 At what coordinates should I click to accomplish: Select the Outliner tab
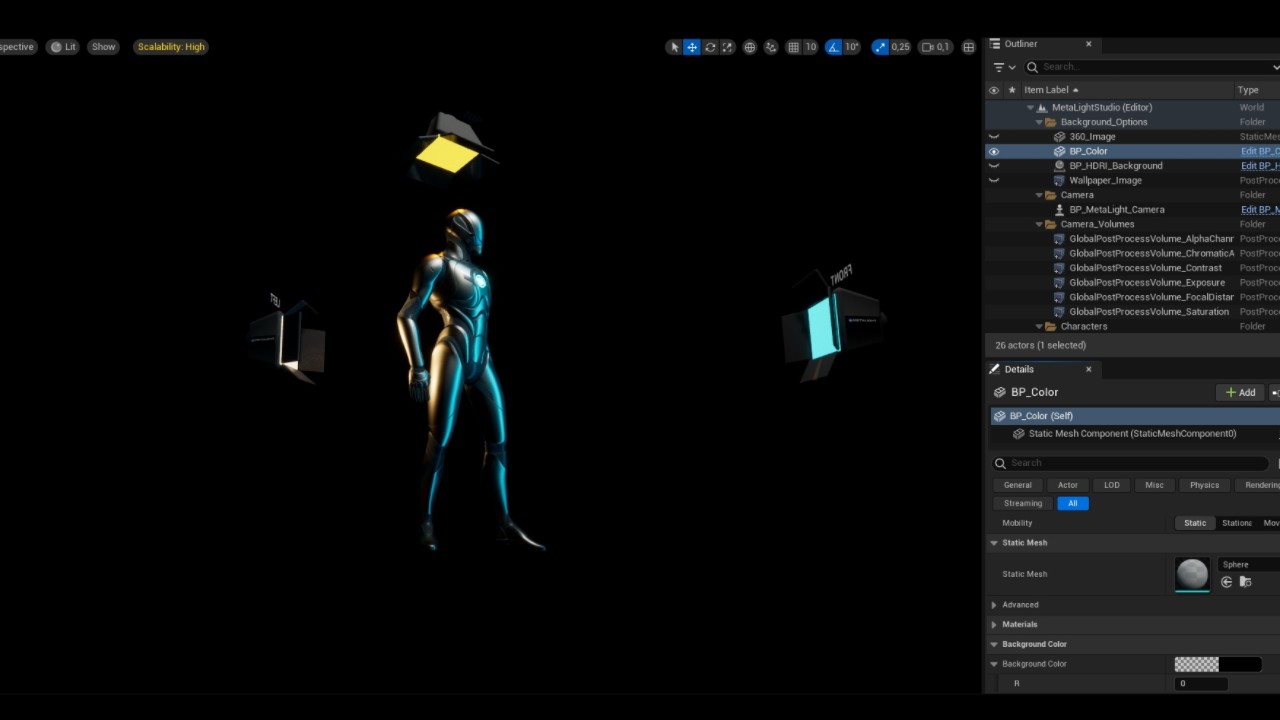click(x=1021, y=44)
